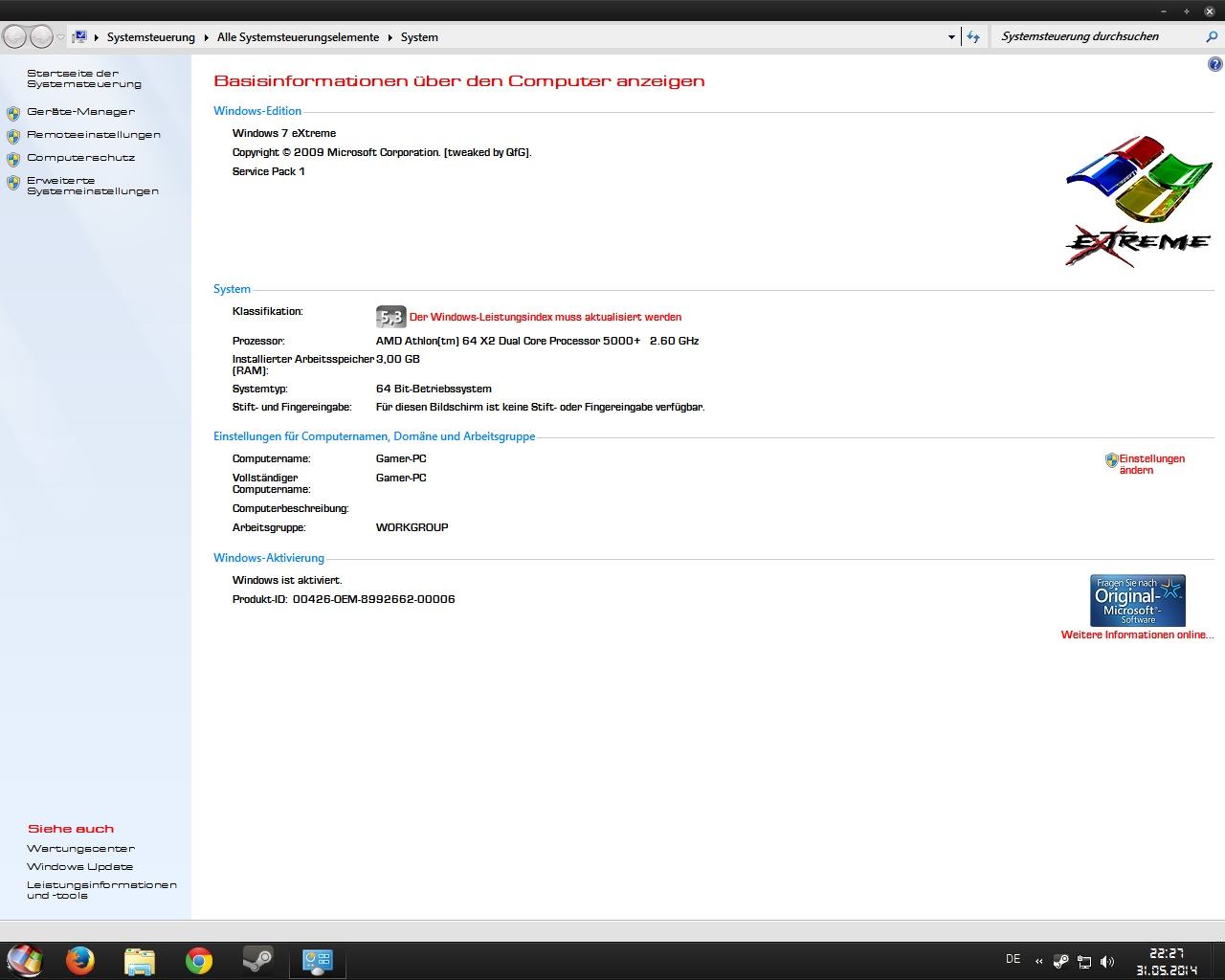
Task: Click the 64 Bit-Betriebssystem value
Action: (x=434, y=389)
